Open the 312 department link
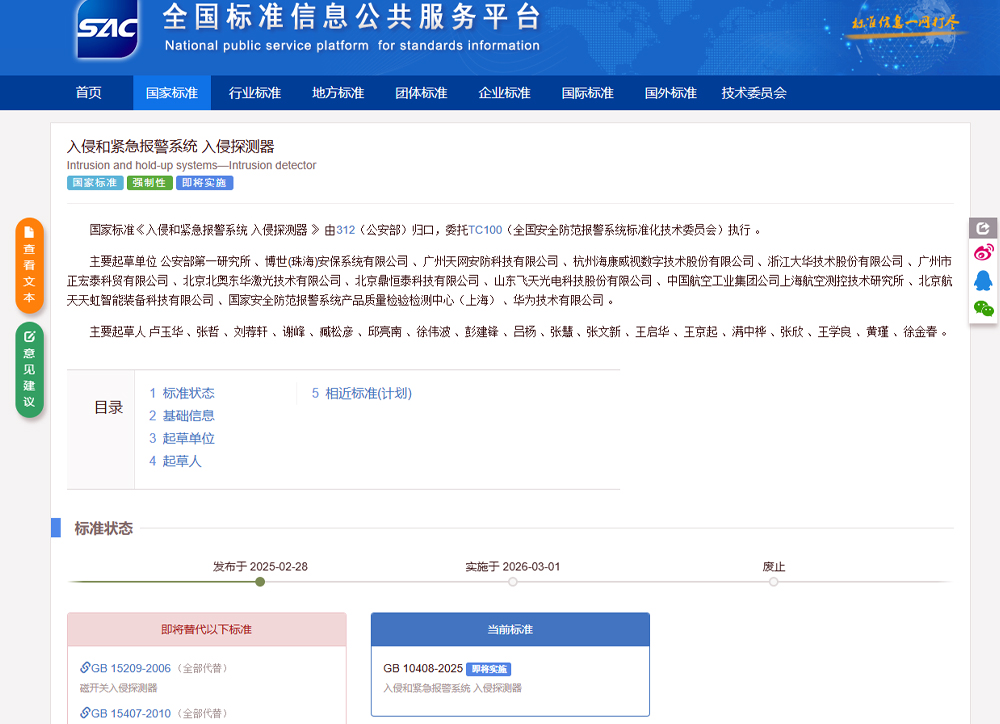Image resolution: width=1000 pixels, height=724 pixels. [346, 229]
